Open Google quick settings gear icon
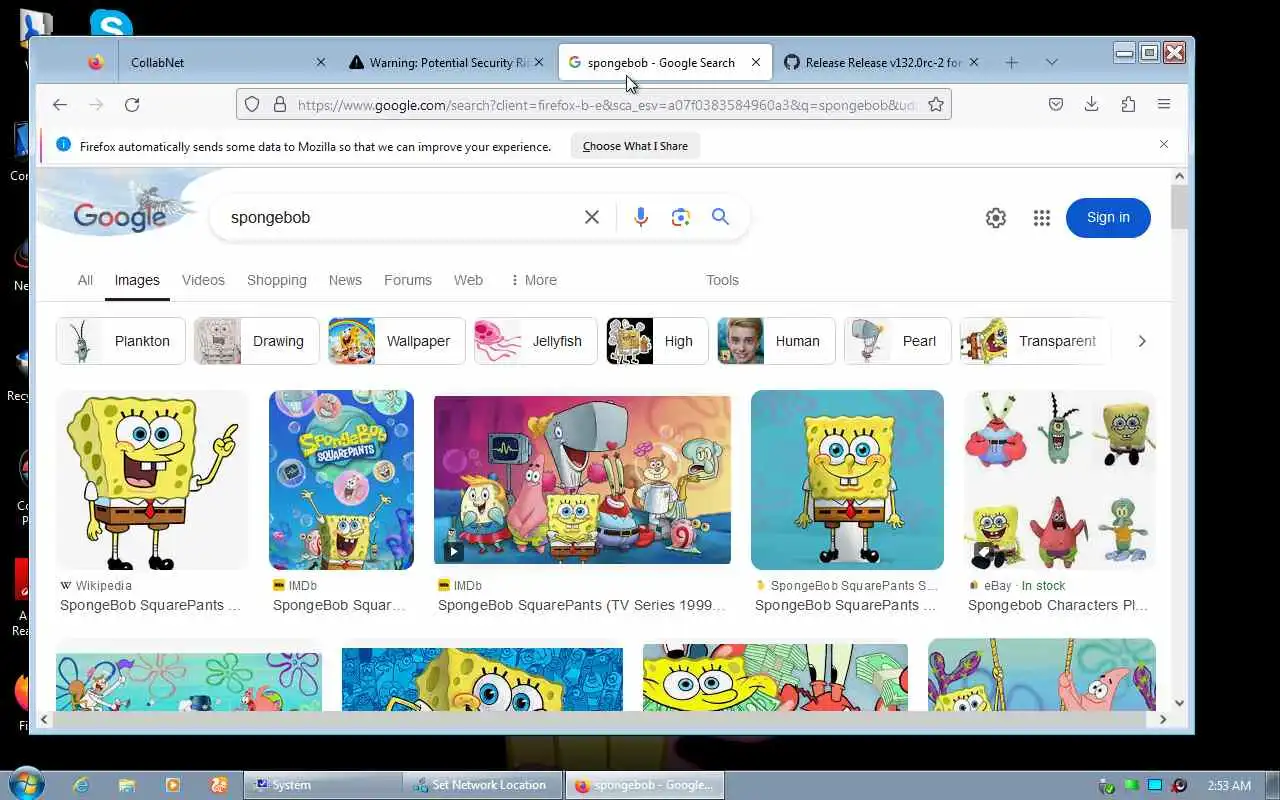 996,218
